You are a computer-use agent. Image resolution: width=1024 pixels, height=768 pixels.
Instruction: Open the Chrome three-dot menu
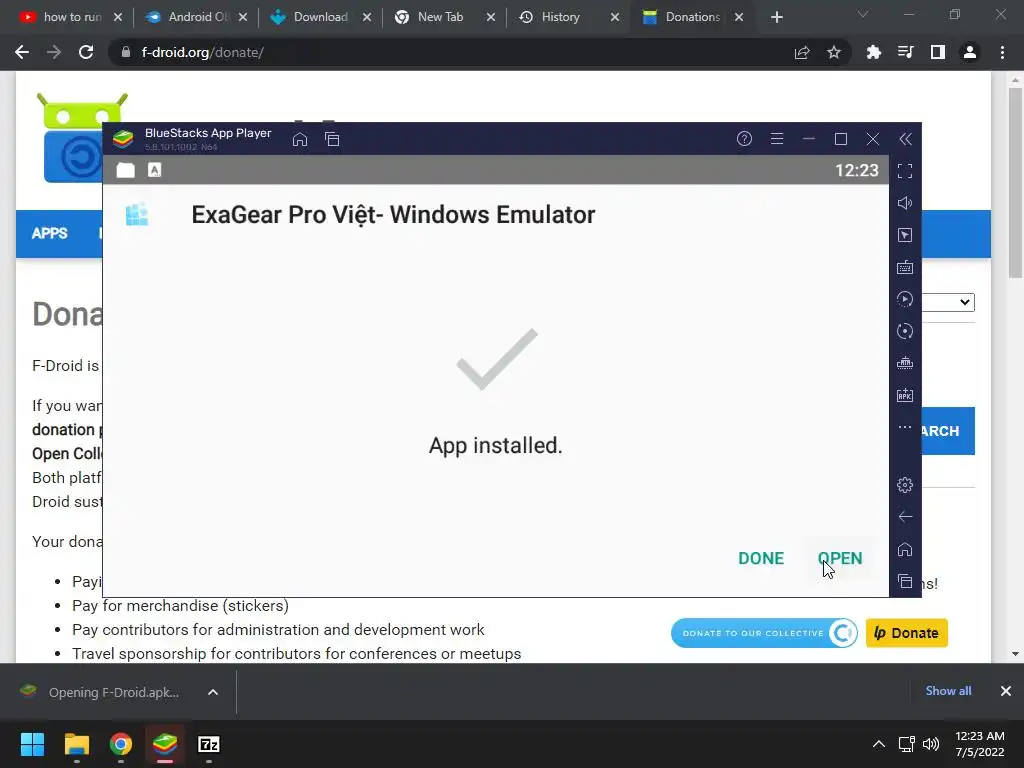[1002, 52]
